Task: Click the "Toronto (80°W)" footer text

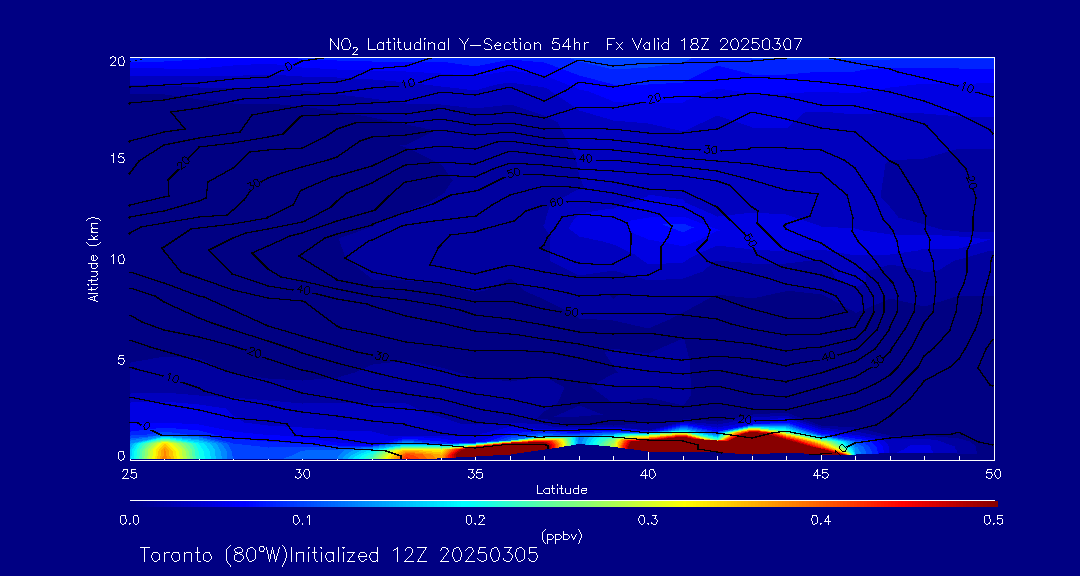Action: point(214,555)
